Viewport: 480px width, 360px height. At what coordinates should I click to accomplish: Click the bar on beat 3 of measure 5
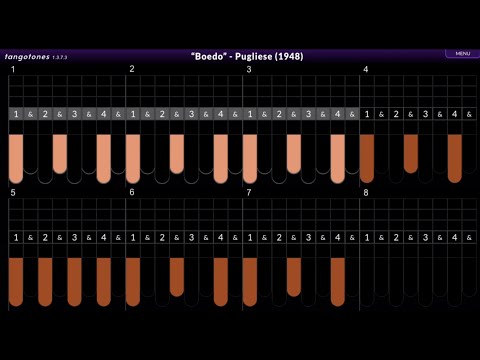(74, 282)
